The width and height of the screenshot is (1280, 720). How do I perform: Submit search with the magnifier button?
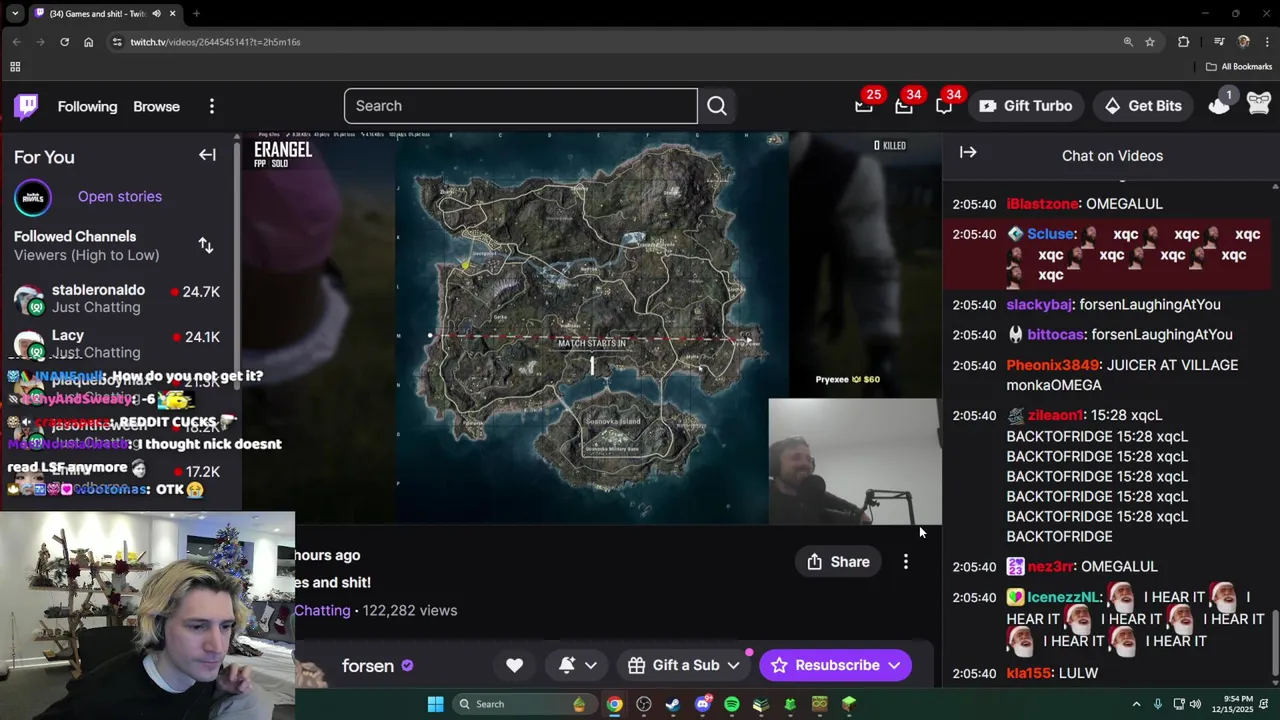point(717,106)
